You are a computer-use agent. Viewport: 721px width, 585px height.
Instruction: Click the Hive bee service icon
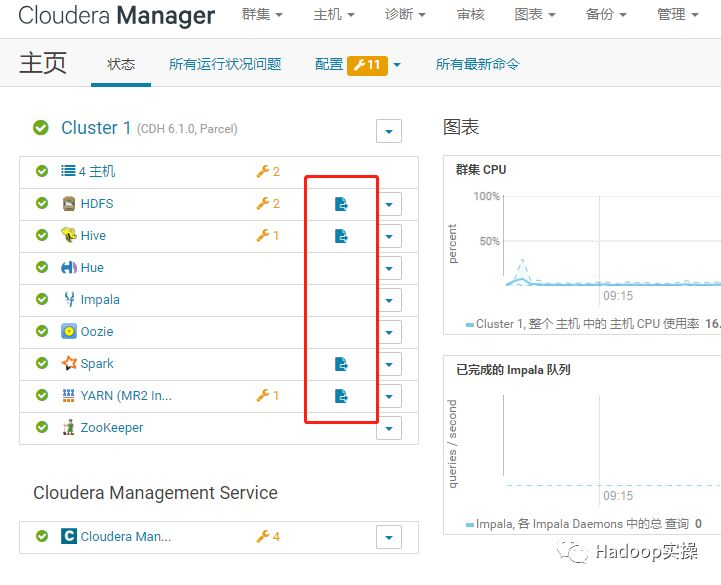click(x=69, y=235)
